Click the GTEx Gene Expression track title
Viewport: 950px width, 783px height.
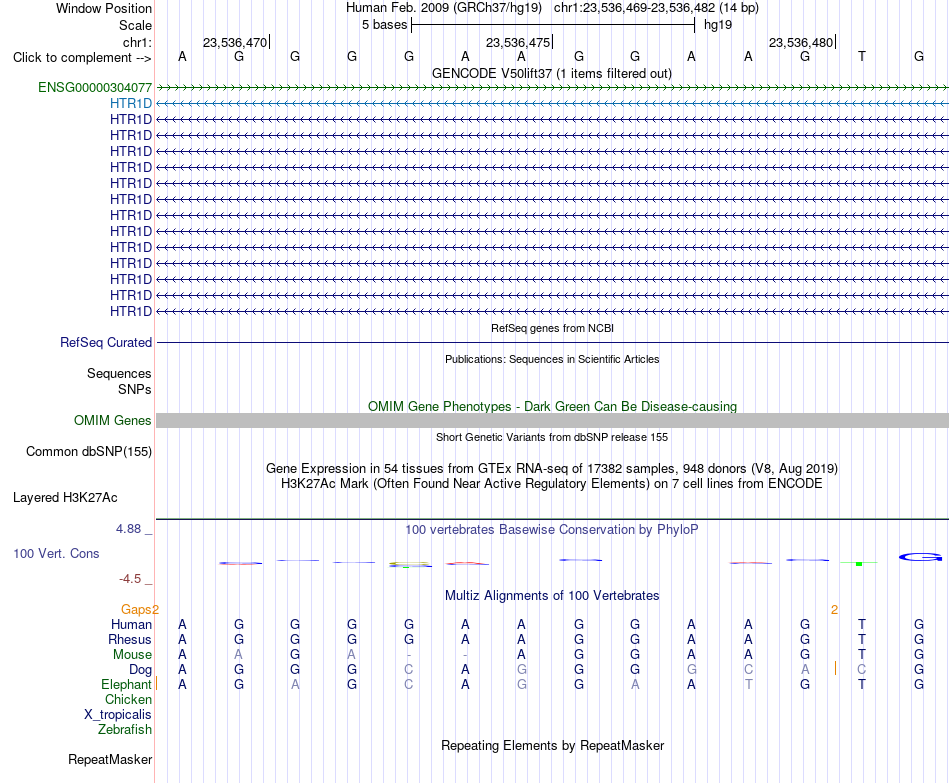click(552, 468)
